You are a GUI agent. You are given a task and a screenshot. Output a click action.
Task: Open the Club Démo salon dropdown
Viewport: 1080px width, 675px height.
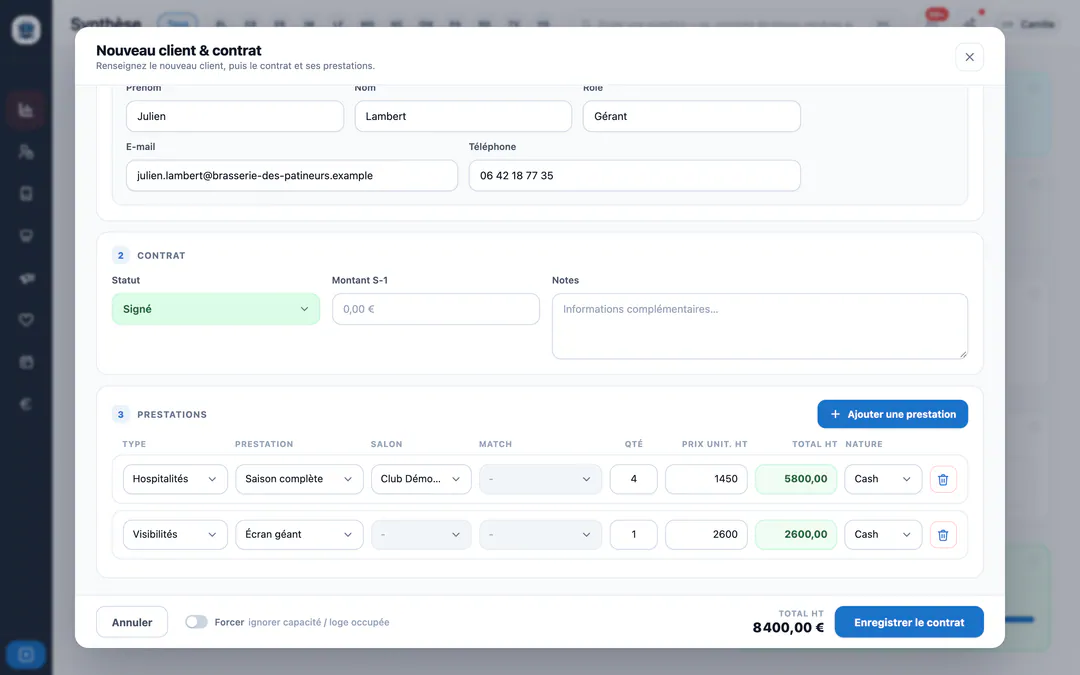(x=421, y=479)
